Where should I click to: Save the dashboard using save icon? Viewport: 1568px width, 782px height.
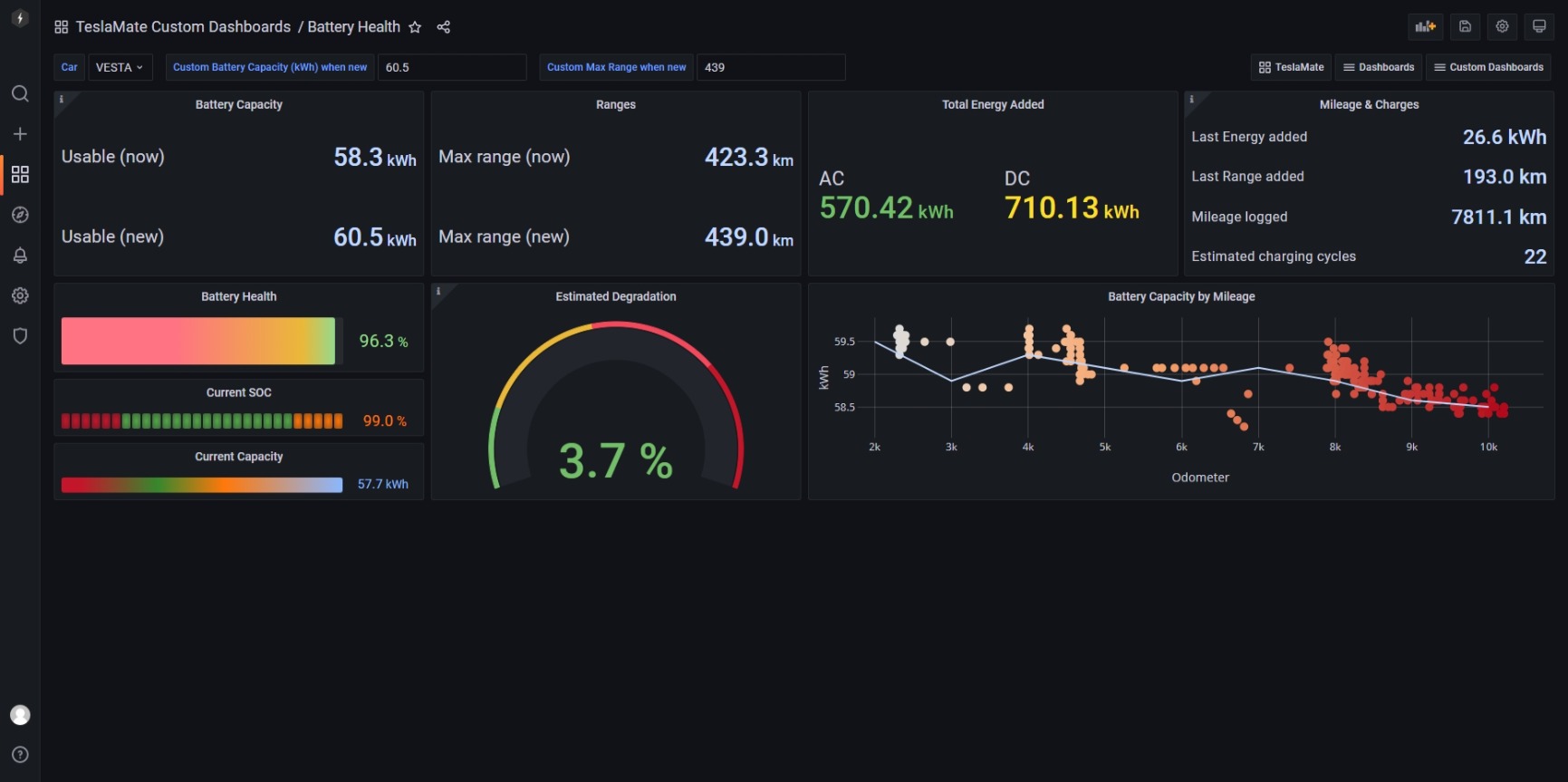(1465, 26)
